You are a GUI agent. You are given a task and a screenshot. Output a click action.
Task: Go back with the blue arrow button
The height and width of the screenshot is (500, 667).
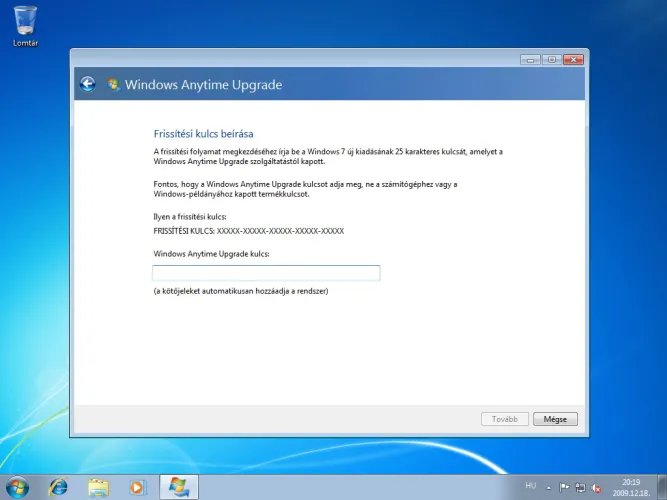[x=88, y=84]
